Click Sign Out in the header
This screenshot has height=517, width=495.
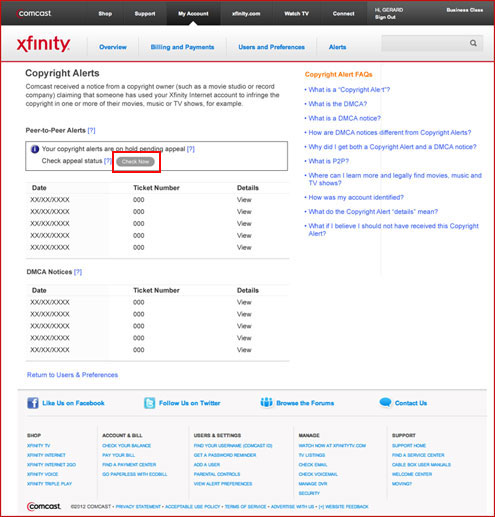(x=385, y=17)
